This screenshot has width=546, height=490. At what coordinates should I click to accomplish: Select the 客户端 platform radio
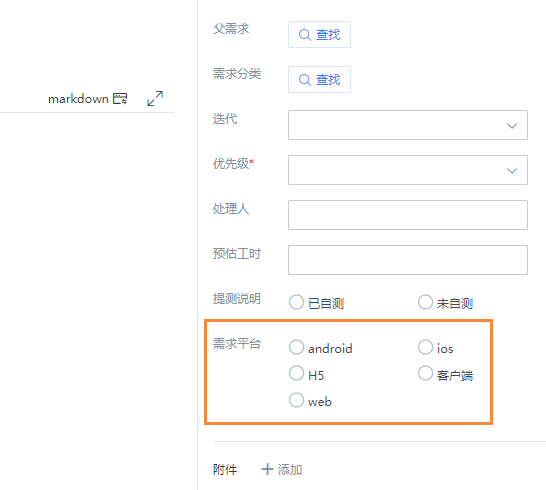425,373
